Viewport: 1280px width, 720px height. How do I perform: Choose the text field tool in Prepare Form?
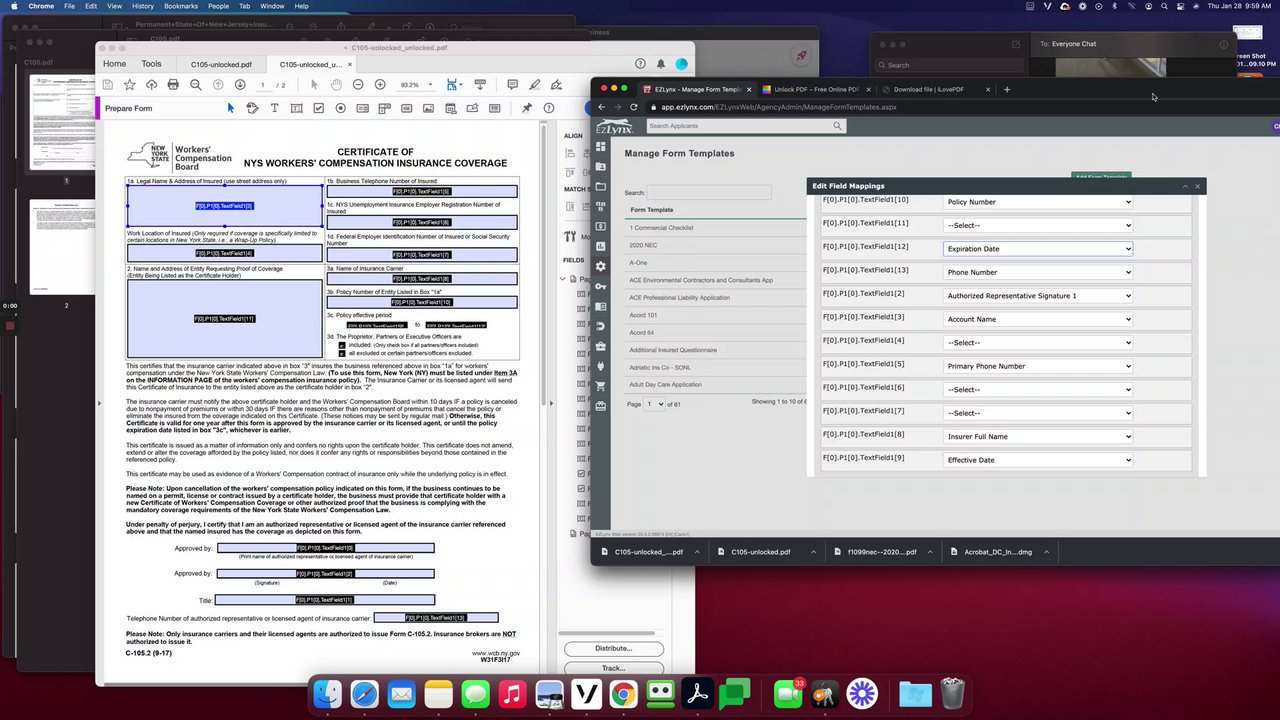coord(296,108)
